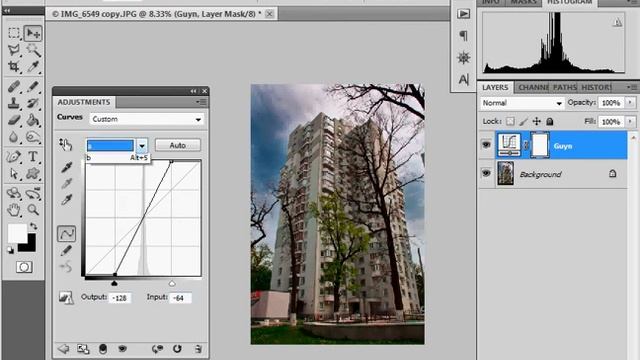Select the Eraser tool
The width and height of the screenshot is (640, 360).
coord(14,120)
